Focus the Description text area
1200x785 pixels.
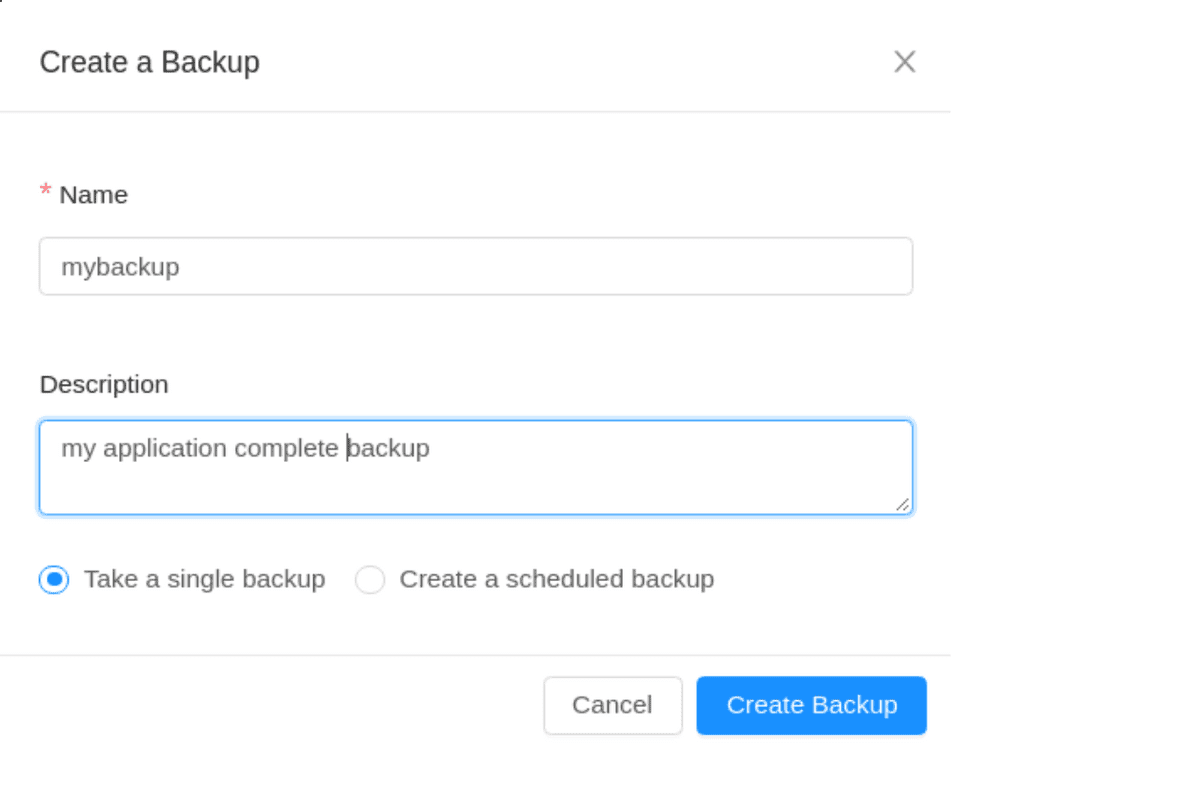pyautogui.click(x=476, y=468)
